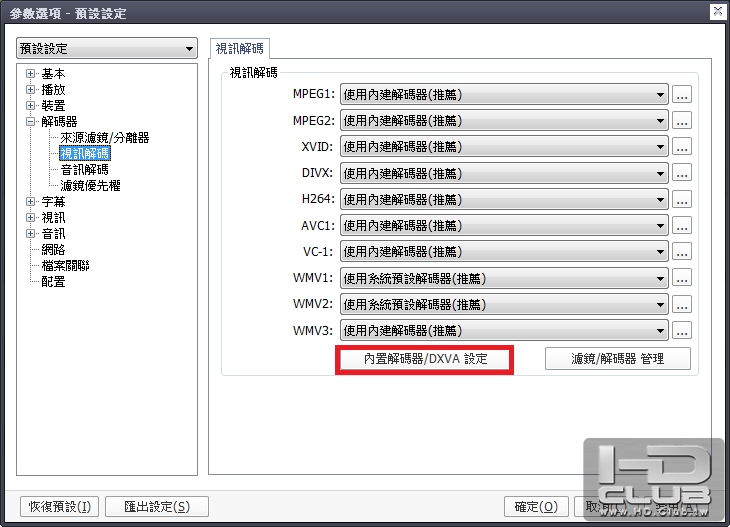Select 來源濾鏡/分離器 in the tree
The height and width of the screenshot is (527, 730).
(105, 138)
